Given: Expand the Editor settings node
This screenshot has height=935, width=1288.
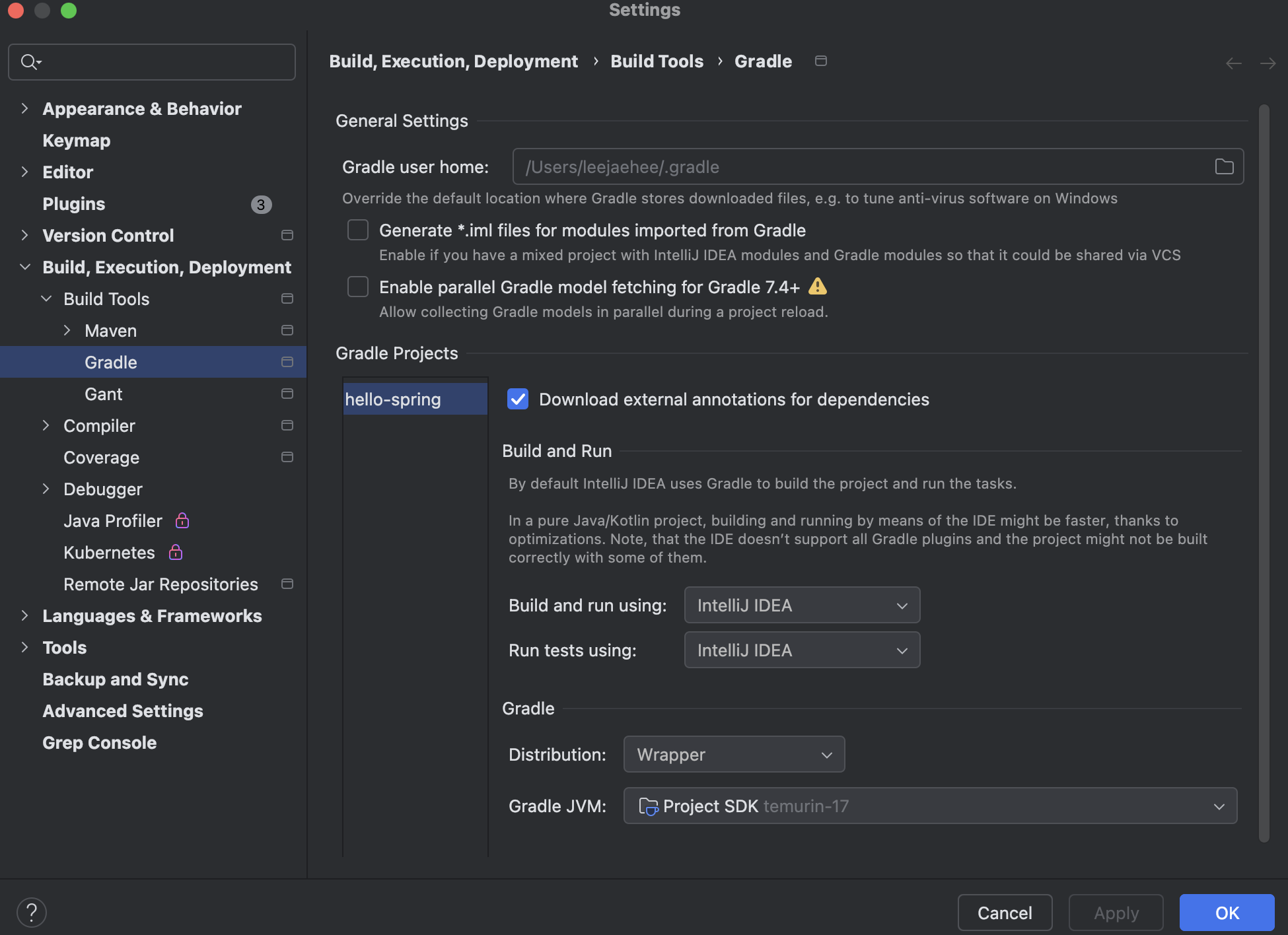Looking at the screenshot, I should [x=24, y=172].
